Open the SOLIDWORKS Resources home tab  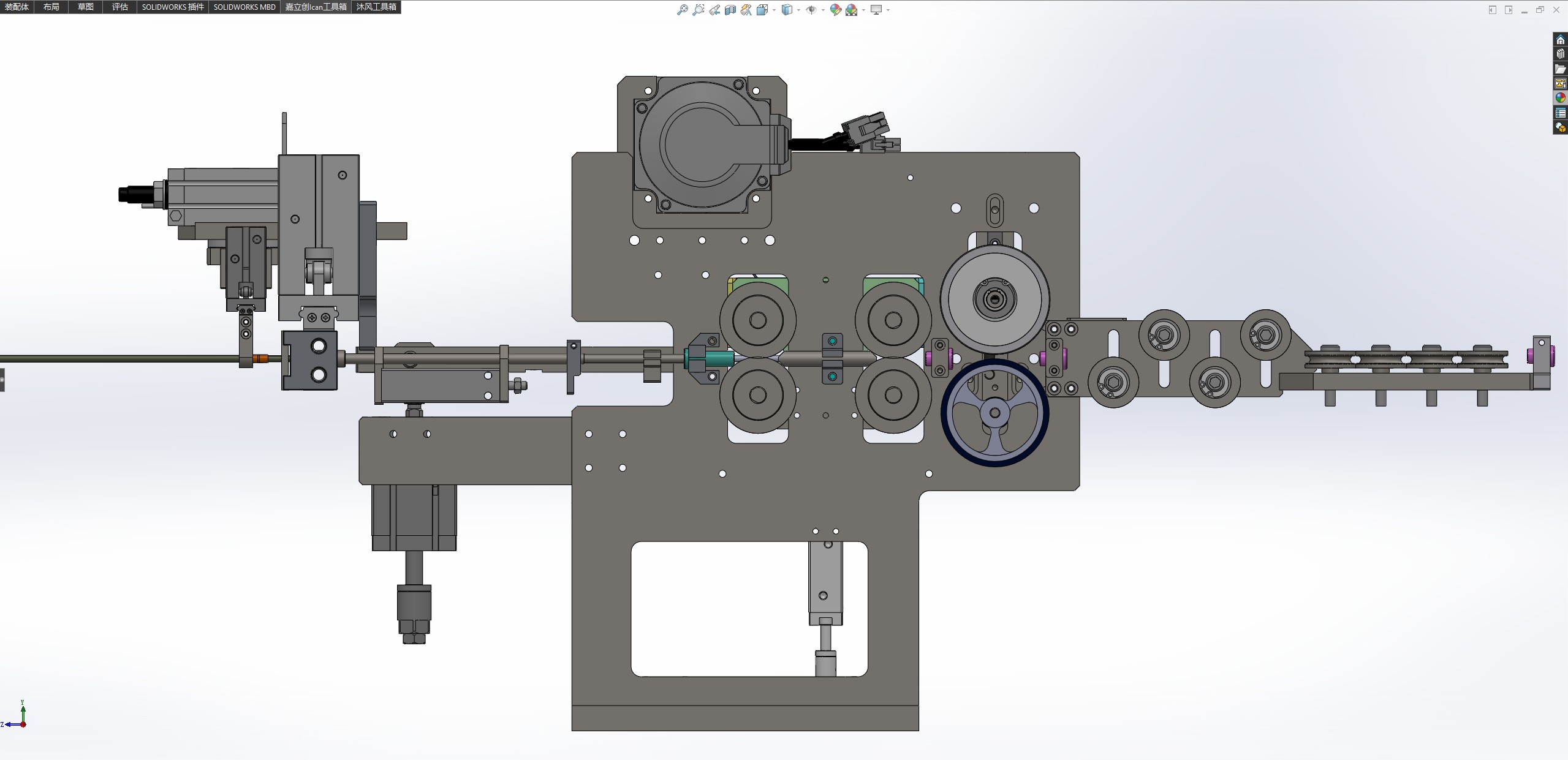tap(1560, 40)
